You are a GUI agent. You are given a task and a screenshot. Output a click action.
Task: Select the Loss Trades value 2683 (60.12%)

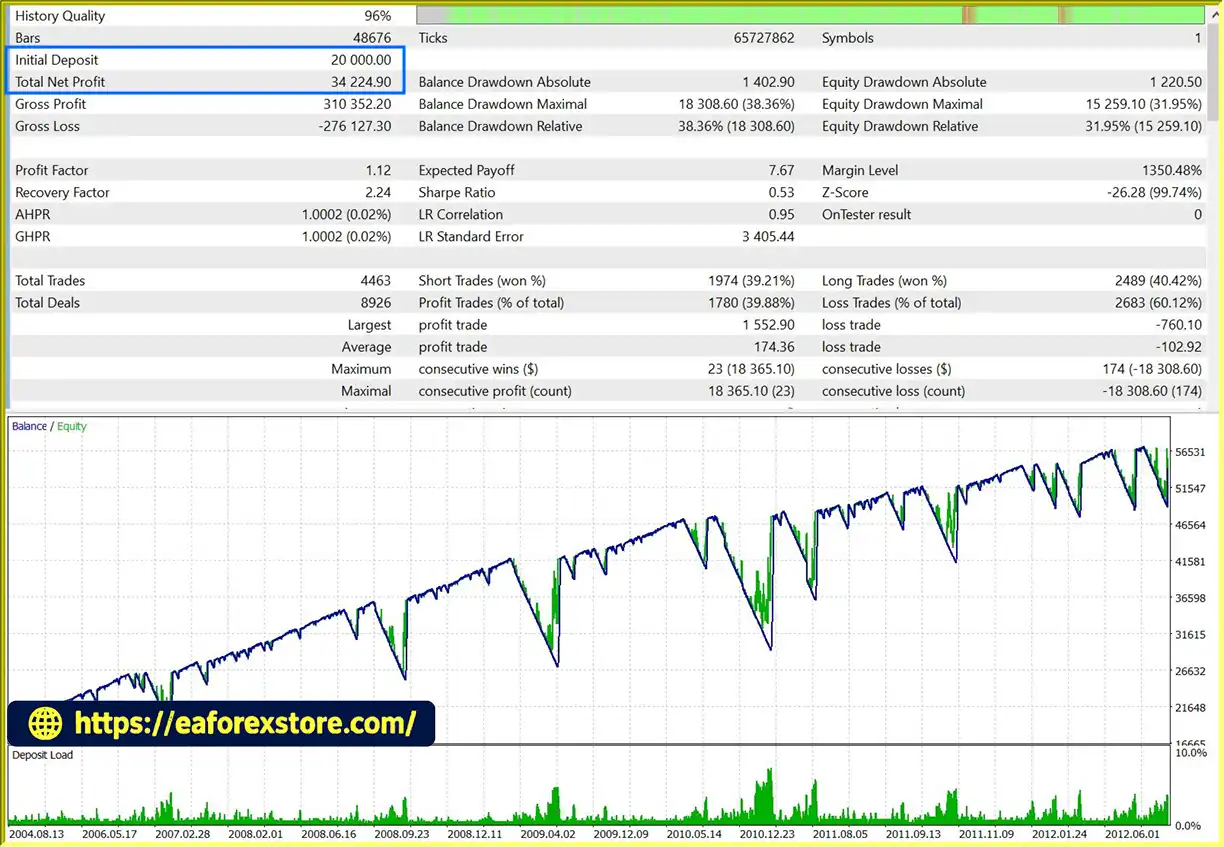point(1158,302)
